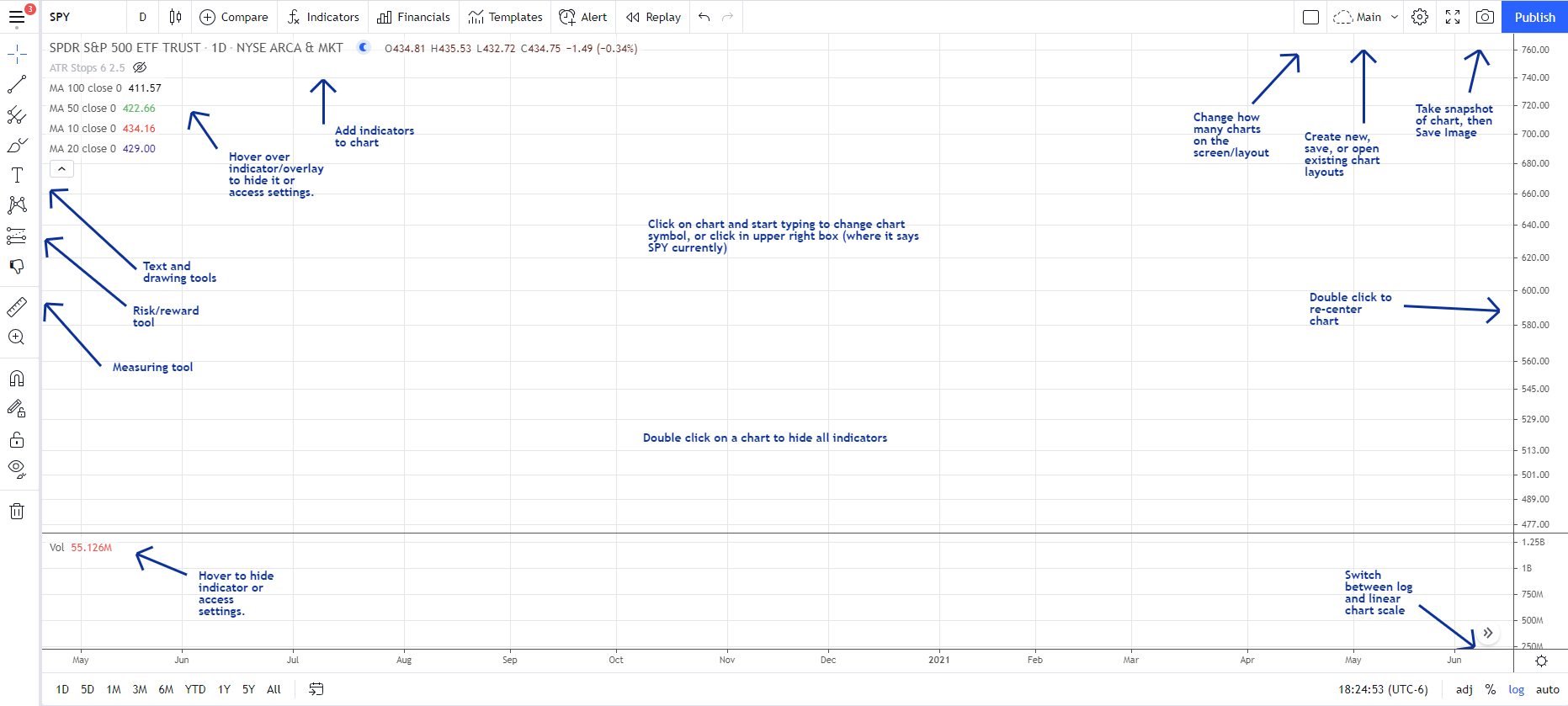Toggle log scale mode
This screenshot has height=706, width=1568.
[1517, 689]
